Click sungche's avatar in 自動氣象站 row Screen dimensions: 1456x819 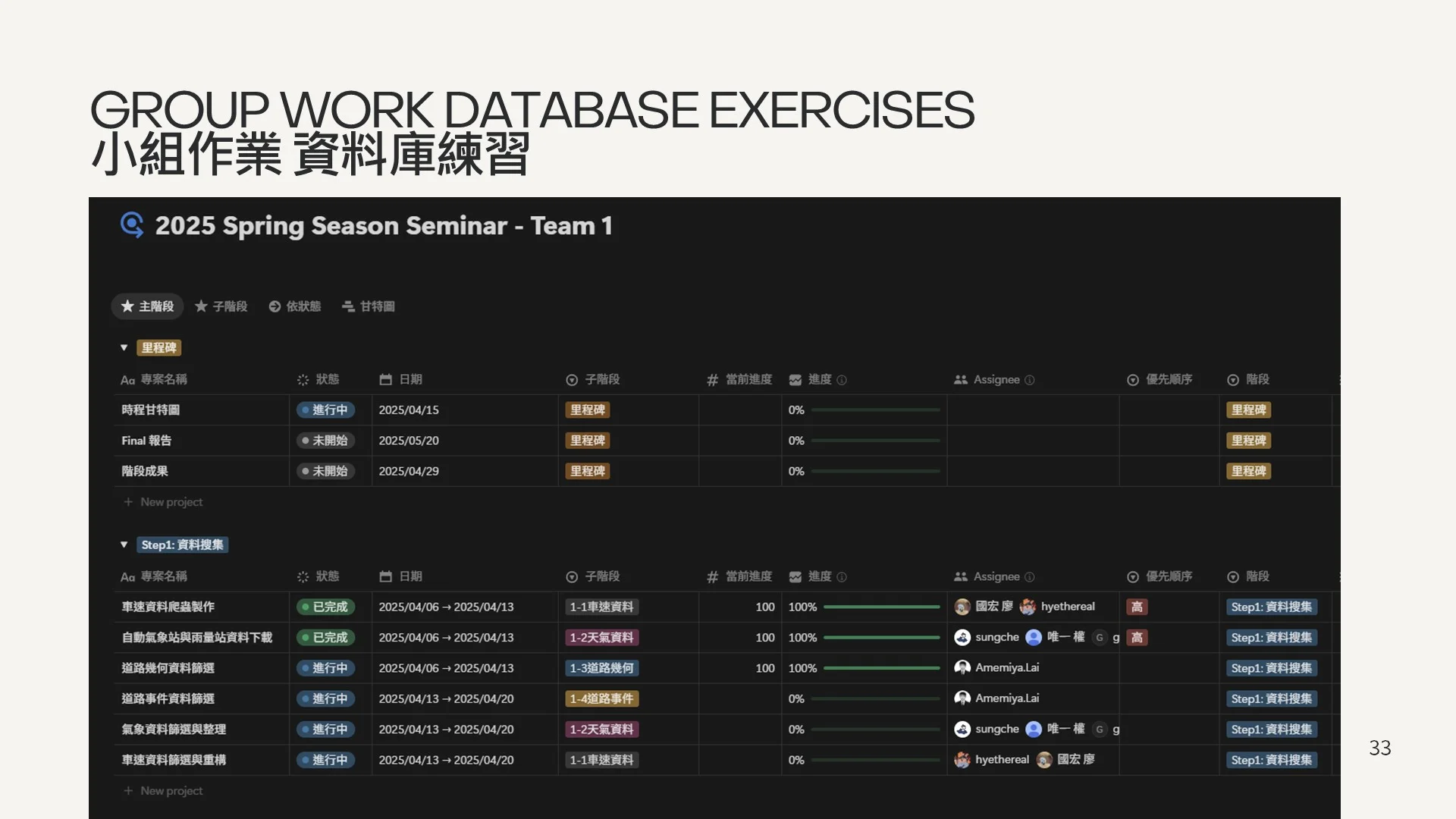(x=962, y=638)
